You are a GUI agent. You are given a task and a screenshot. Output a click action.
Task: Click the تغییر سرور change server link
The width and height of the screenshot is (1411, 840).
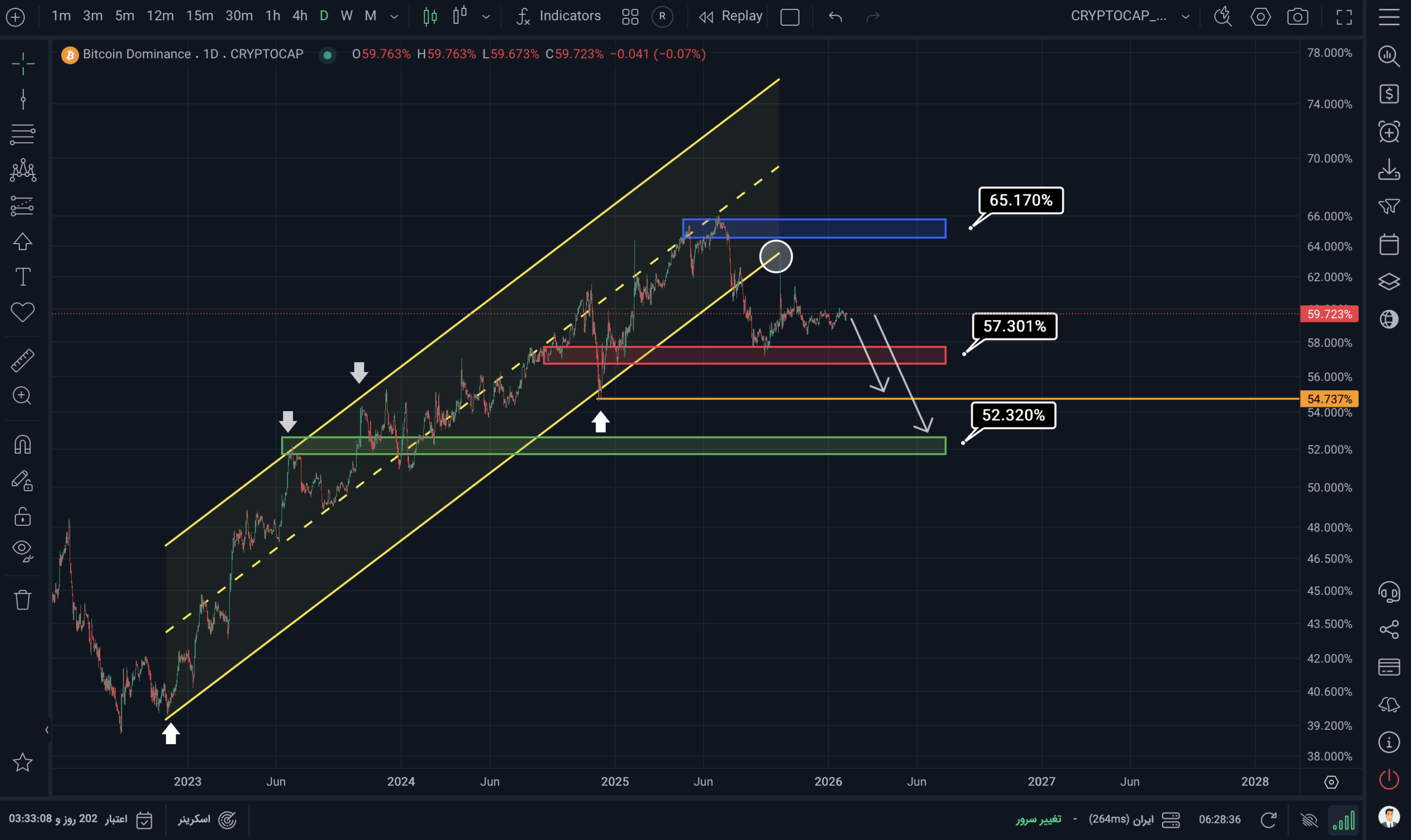(1038, 820)
